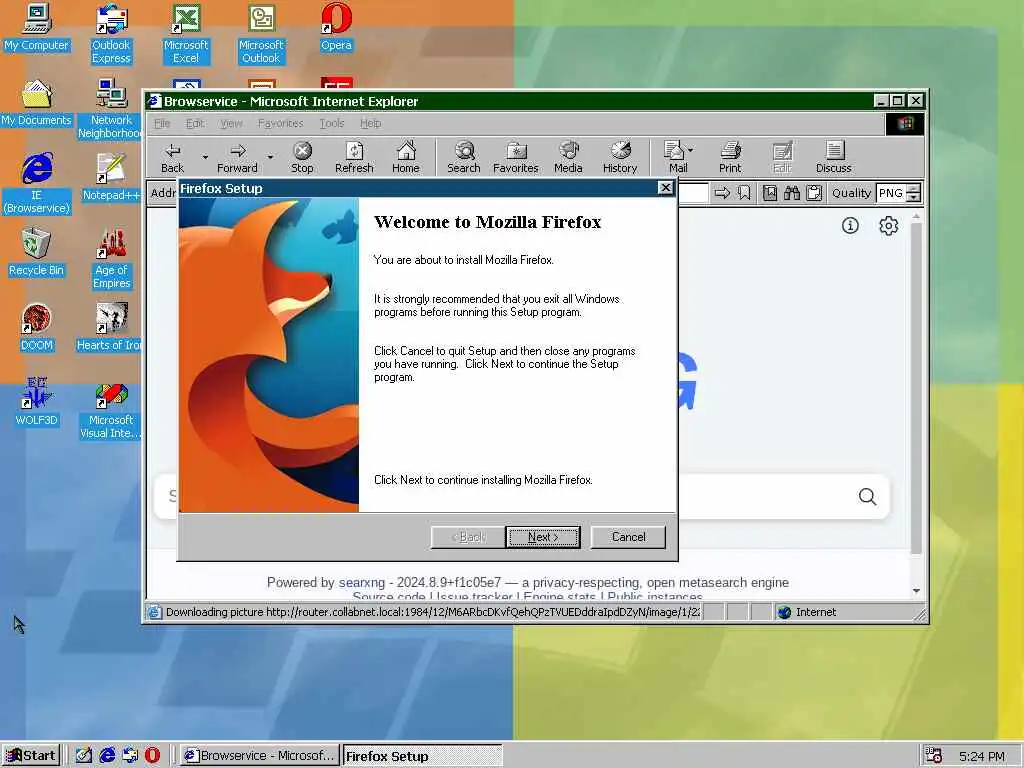Viewport: 1024px width, 768px height.
Task: Click the Quality PNG field
Action: click(x=891, y=193)
